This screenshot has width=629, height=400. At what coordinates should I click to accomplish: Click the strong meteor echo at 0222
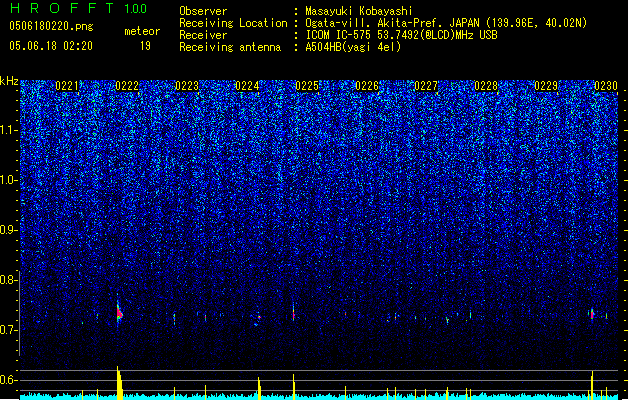pyautogui.click(x=119, y=313)
